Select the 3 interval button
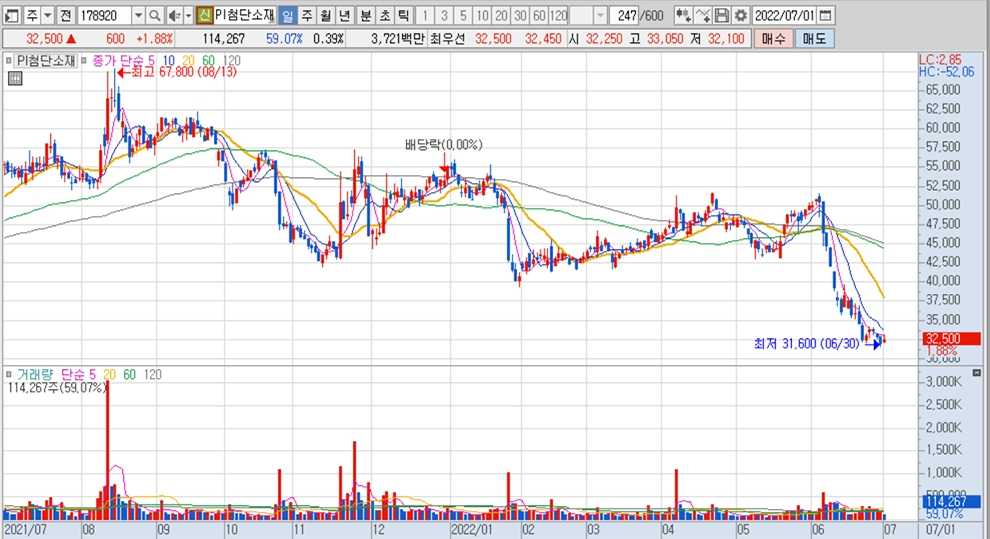Image resolution: width=990 pixels, height=539 pixels. (444, 15)
